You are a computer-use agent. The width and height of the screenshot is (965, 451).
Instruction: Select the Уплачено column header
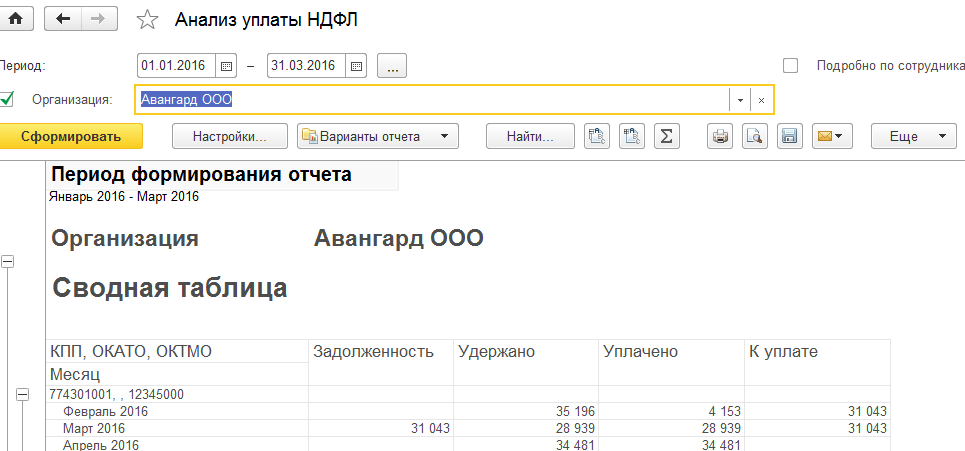pyautogui.click(x=671, y=362)
